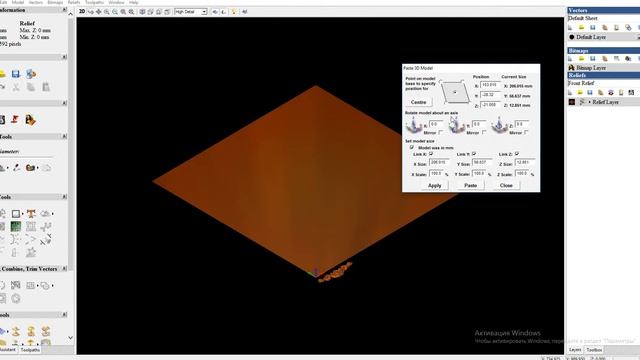Click the light bulb lighting icon
640x360 pixels.
point(234,12)
